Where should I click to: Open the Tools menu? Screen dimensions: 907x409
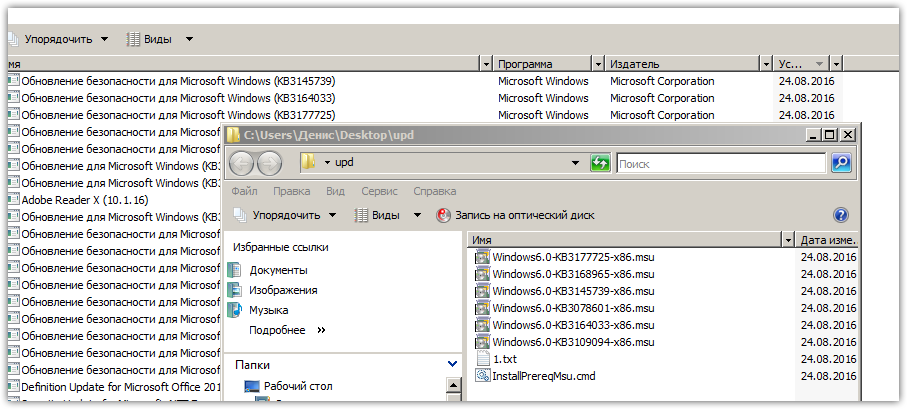379,190
